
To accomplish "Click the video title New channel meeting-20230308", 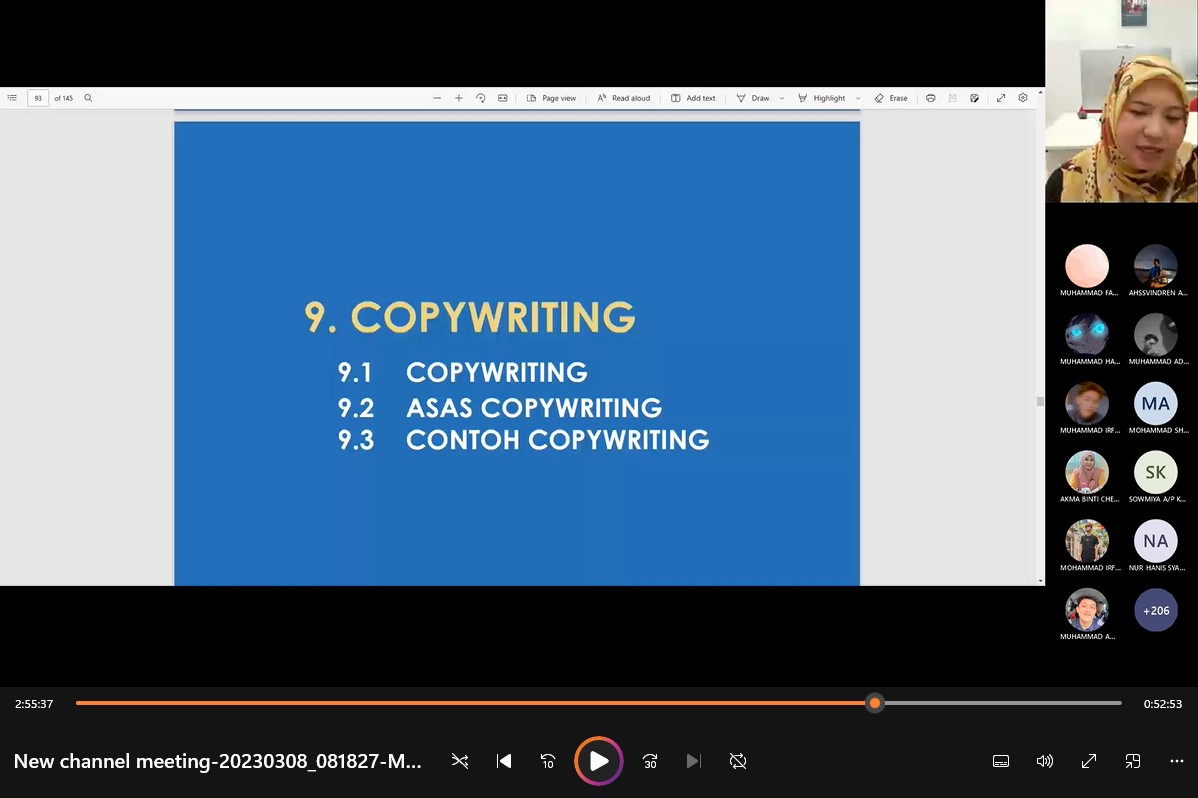I will tap(218, 761).
